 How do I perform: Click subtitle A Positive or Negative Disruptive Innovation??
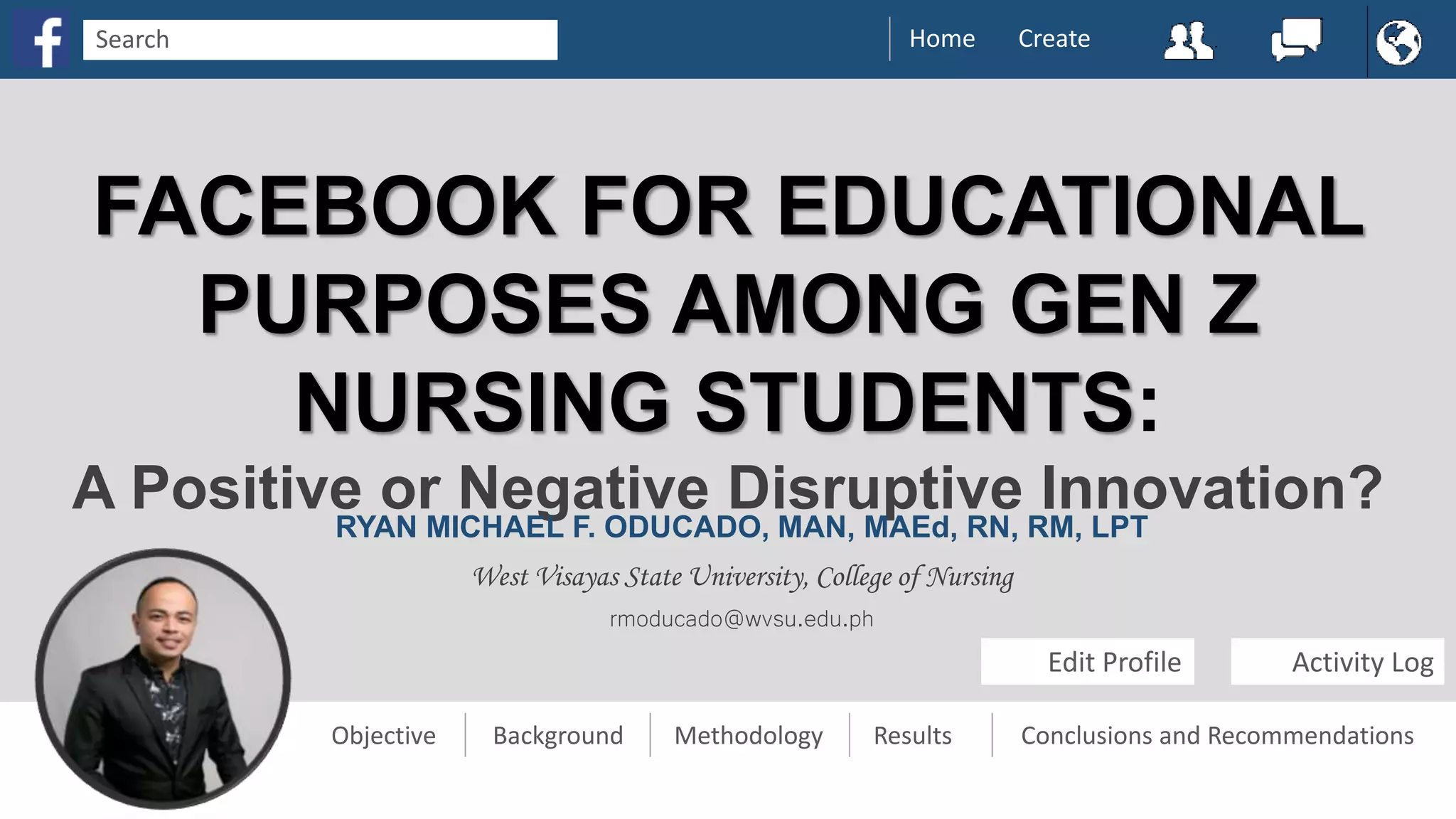pyautogui.click(x=727, y=488)
